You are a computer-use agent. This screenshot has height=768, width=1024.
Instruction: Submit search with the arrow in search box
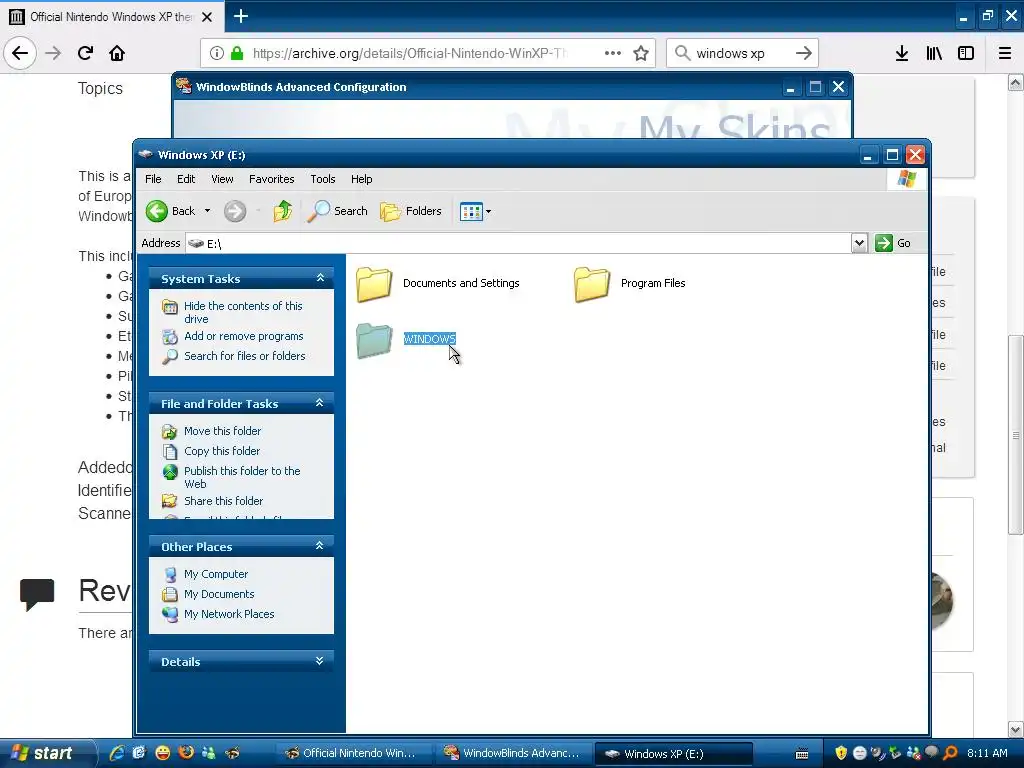pyautogui.click(x=804, y=53)
